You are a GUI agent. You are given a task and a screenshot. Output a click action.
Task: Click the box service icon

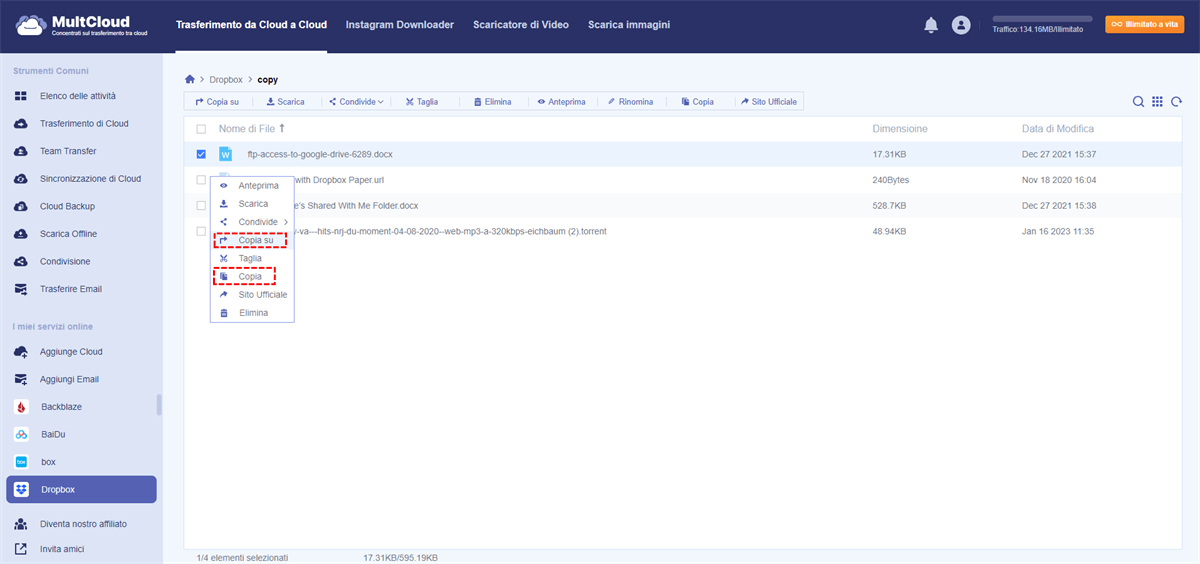tap(21, 462)
